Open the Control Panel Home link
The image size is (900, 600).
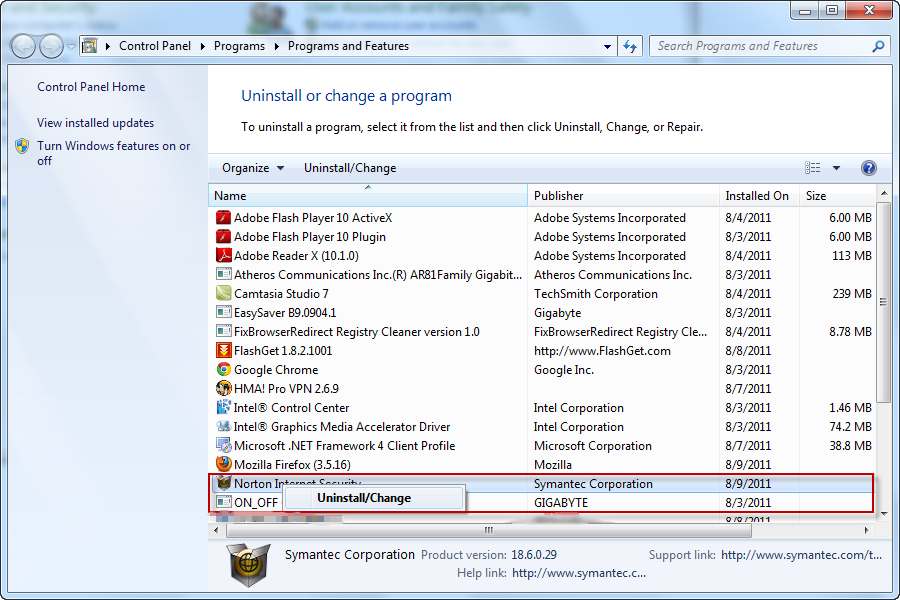[91, 87]
